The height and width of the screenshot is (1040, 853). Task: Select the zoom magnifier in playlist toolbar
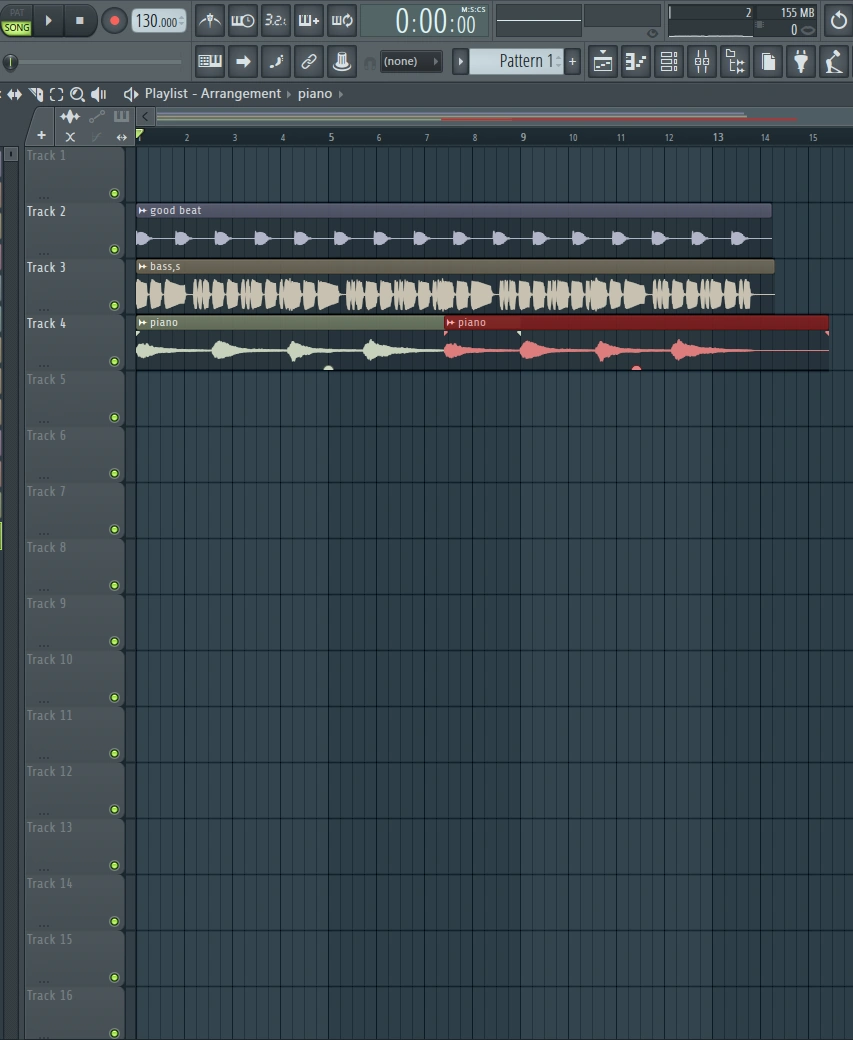77,94
